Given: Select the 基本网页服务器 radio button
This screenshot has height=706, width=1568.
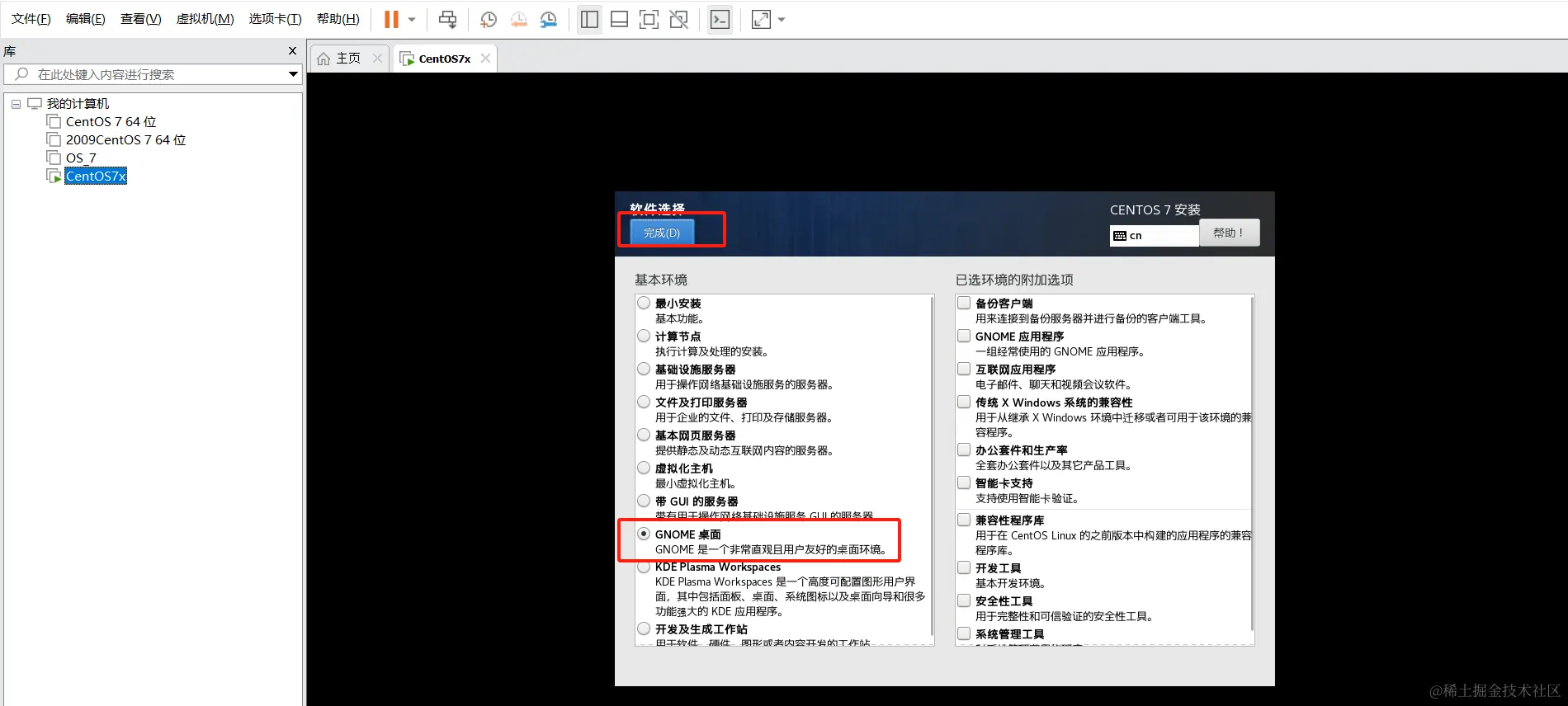Looking at the screenshot, I should click(x=644, y=435).
